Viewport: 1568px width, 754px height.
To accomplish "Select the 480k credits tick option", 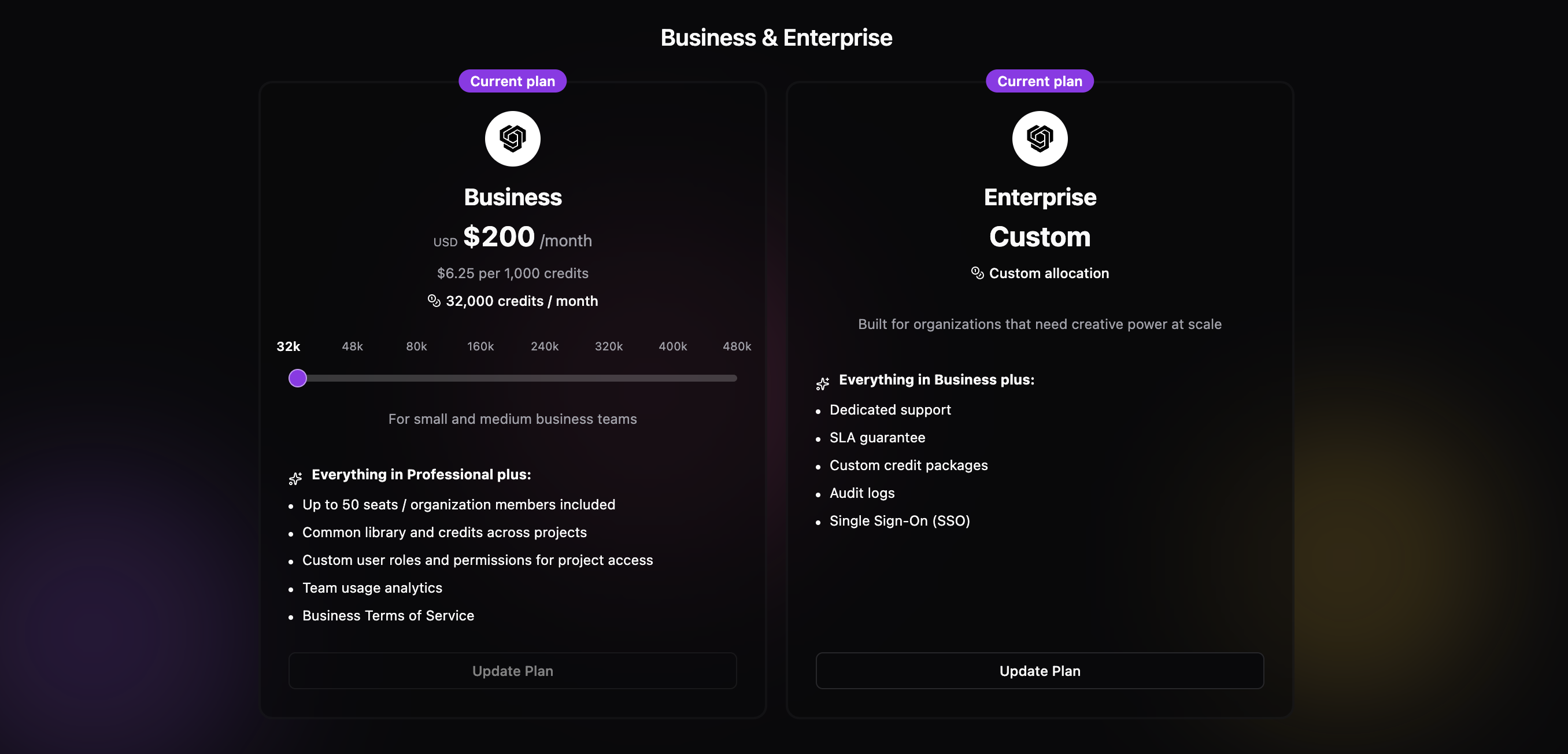I will point(737,346).
